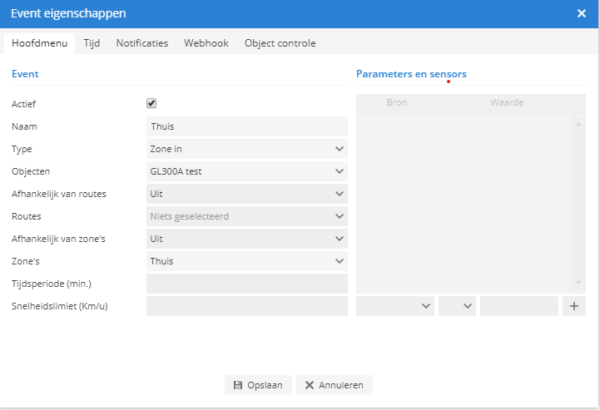
Task: Click the plus icon to add parameter
Action: 574,306
